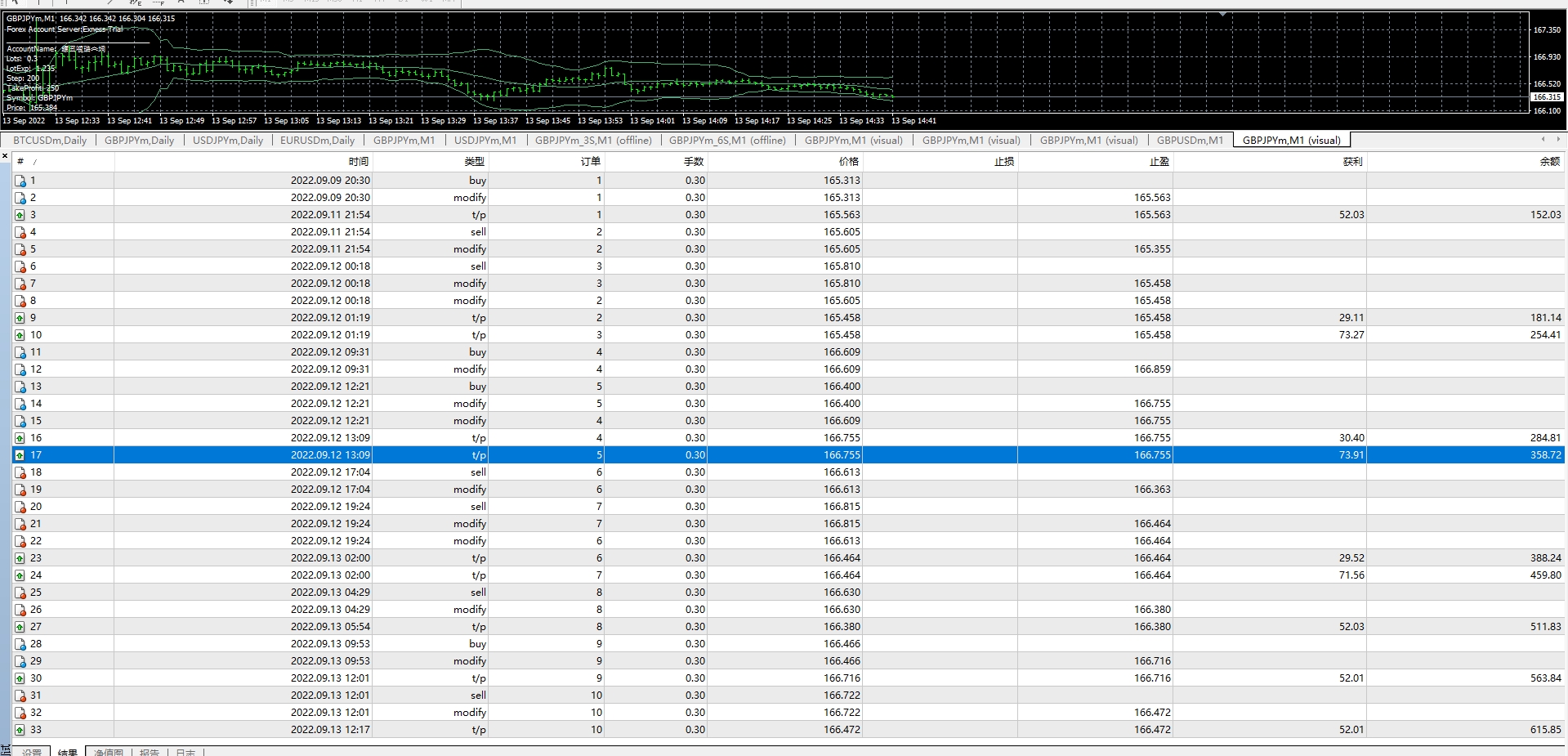Click the buy icon in row 28
This screenshot has height=756, width=1568.
[x=20, y=644]
